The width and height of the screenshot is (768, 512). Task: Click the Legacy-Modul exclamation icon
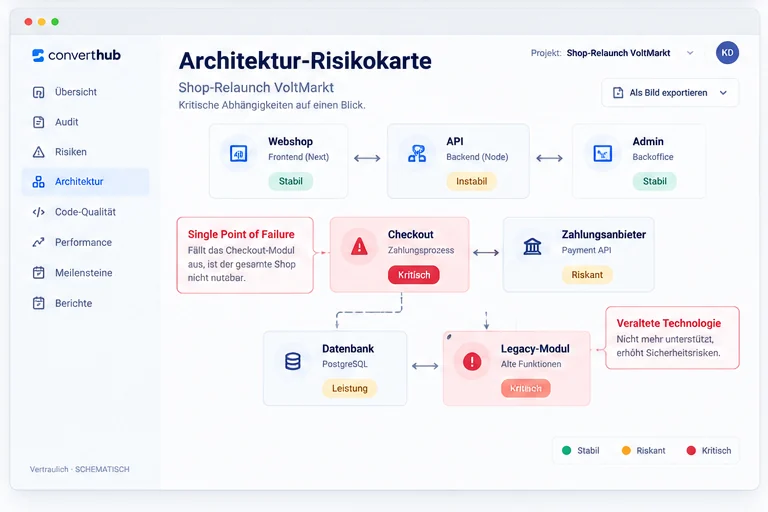[x=472, y=362]
